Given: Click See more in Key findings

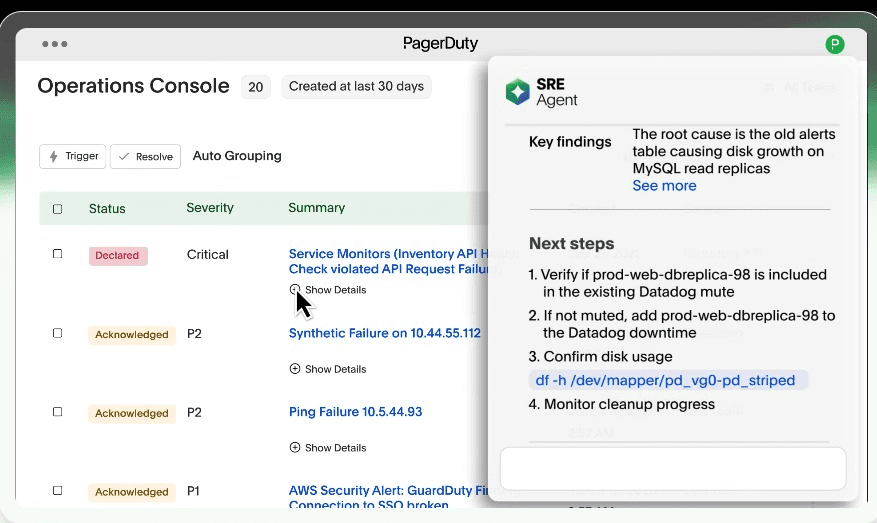Looking at the screenshot, I should (664, 186).
